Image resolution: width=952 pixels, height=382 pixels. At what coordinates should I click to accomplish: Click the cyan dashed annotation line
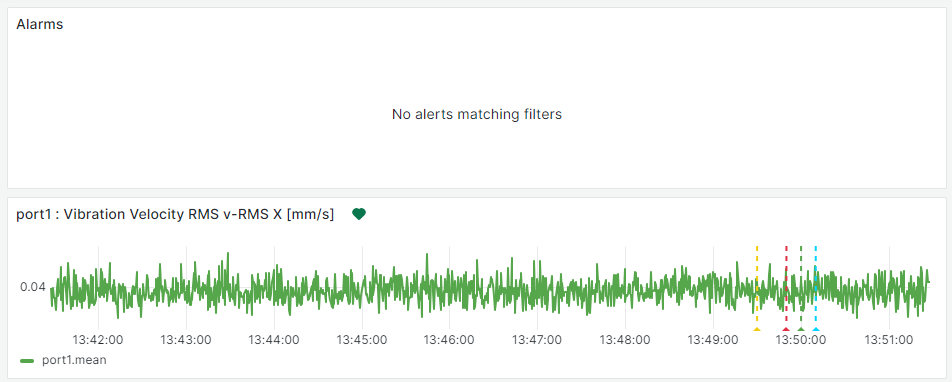815,285
